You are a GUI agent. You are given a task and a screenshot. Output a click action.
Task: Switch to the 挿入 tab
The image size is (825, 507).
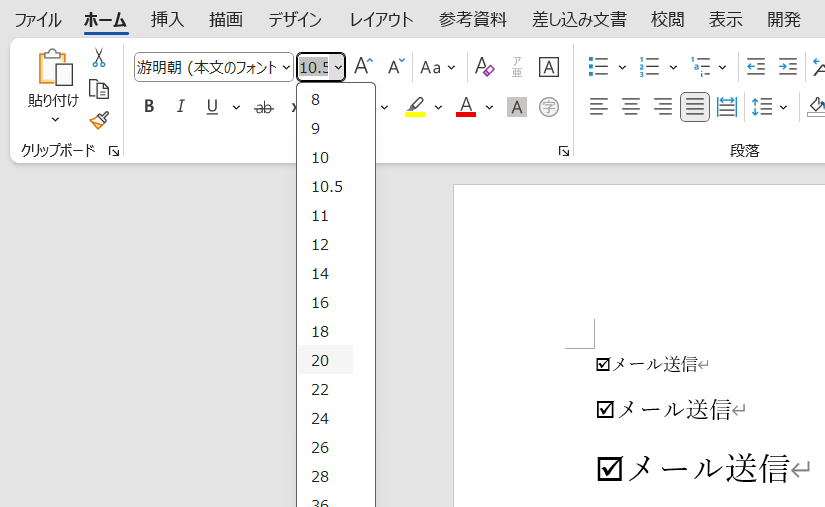point(167,20)
